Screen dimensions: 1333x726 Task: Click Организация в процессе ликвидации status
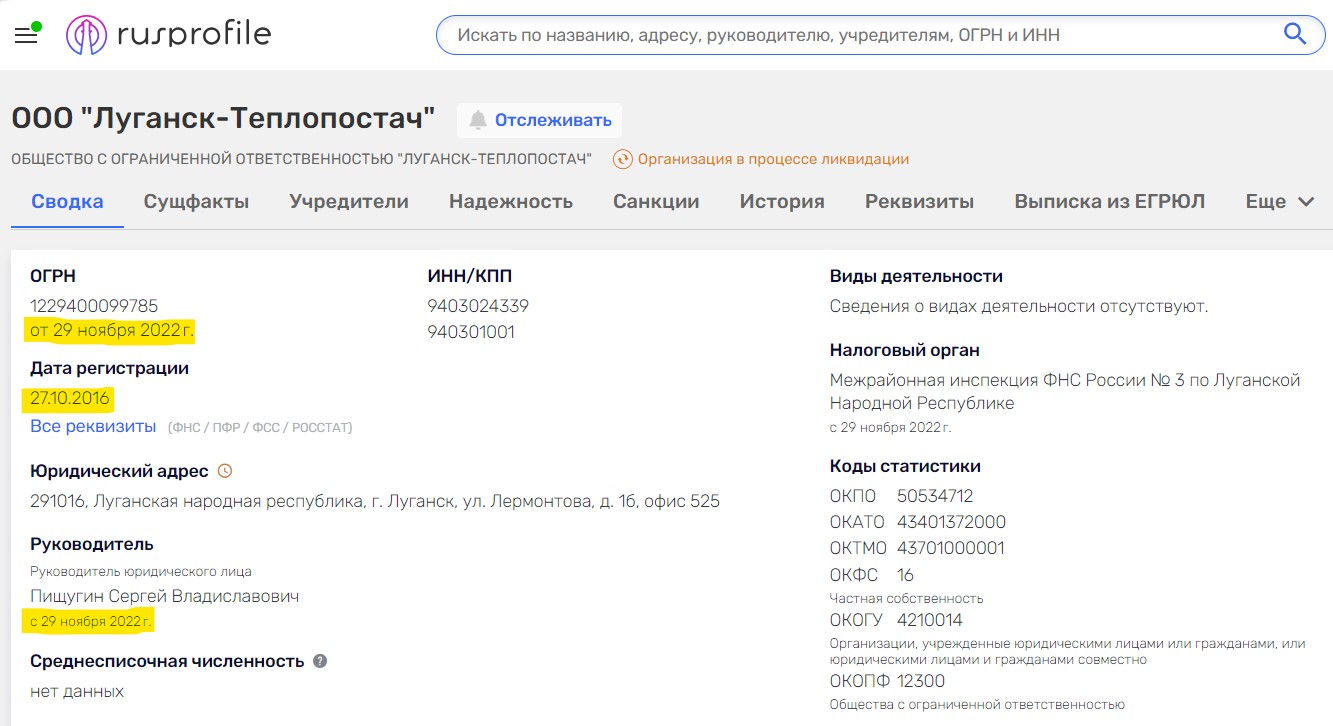point(773,159)
